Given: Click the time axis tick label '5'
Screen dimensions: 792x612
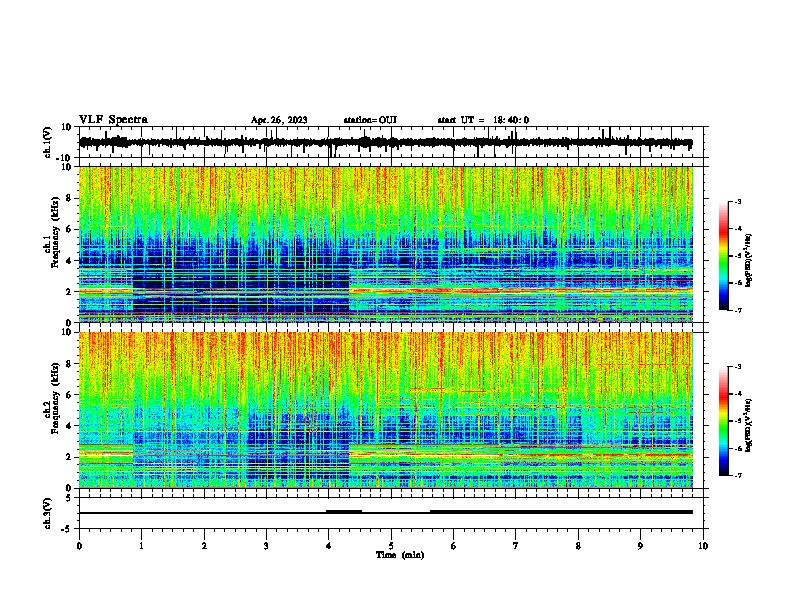Looking at the screenshot, I should [391, 546].
